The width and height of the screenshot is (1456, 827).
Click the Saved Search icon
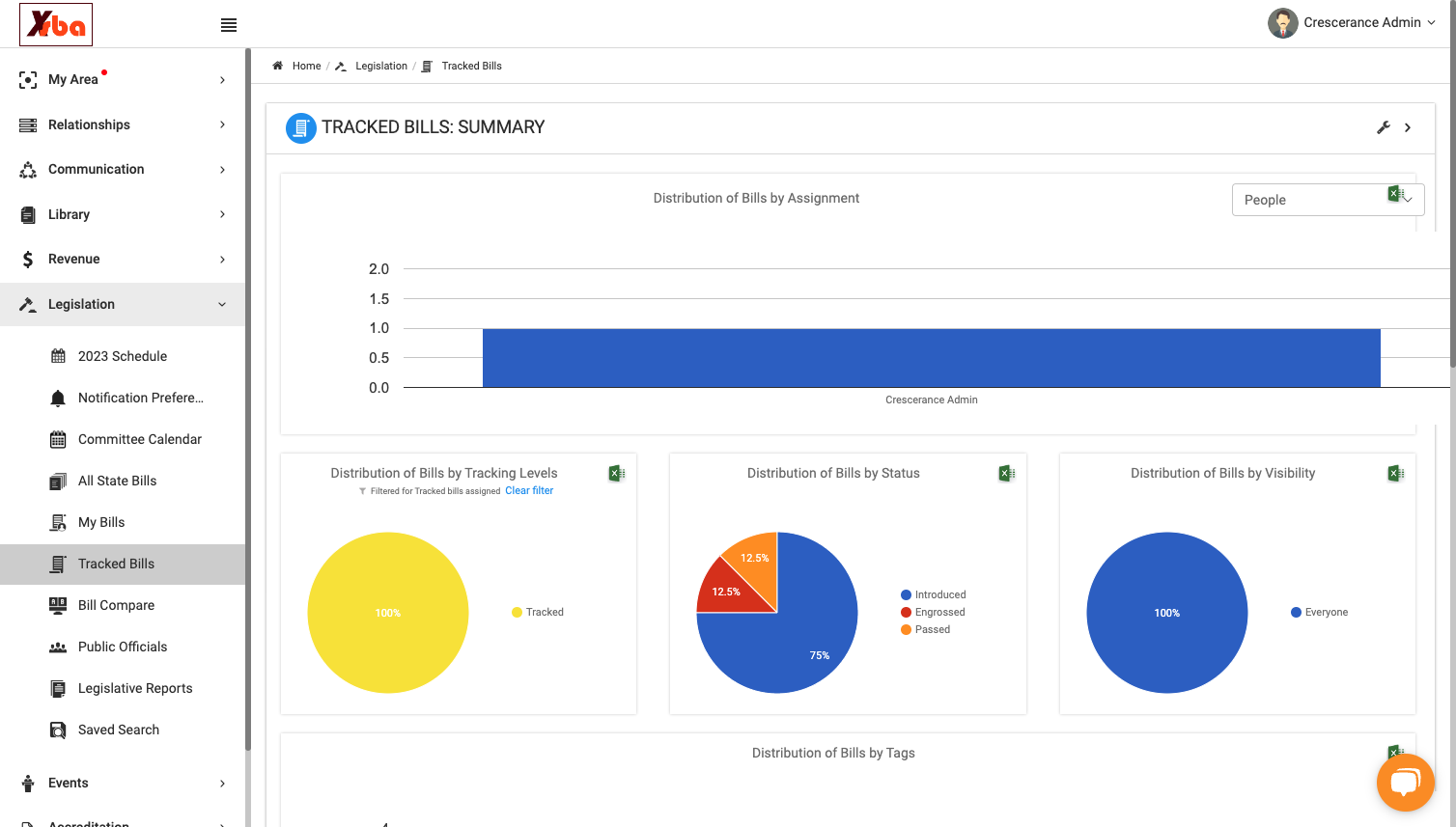click(58, 731)
